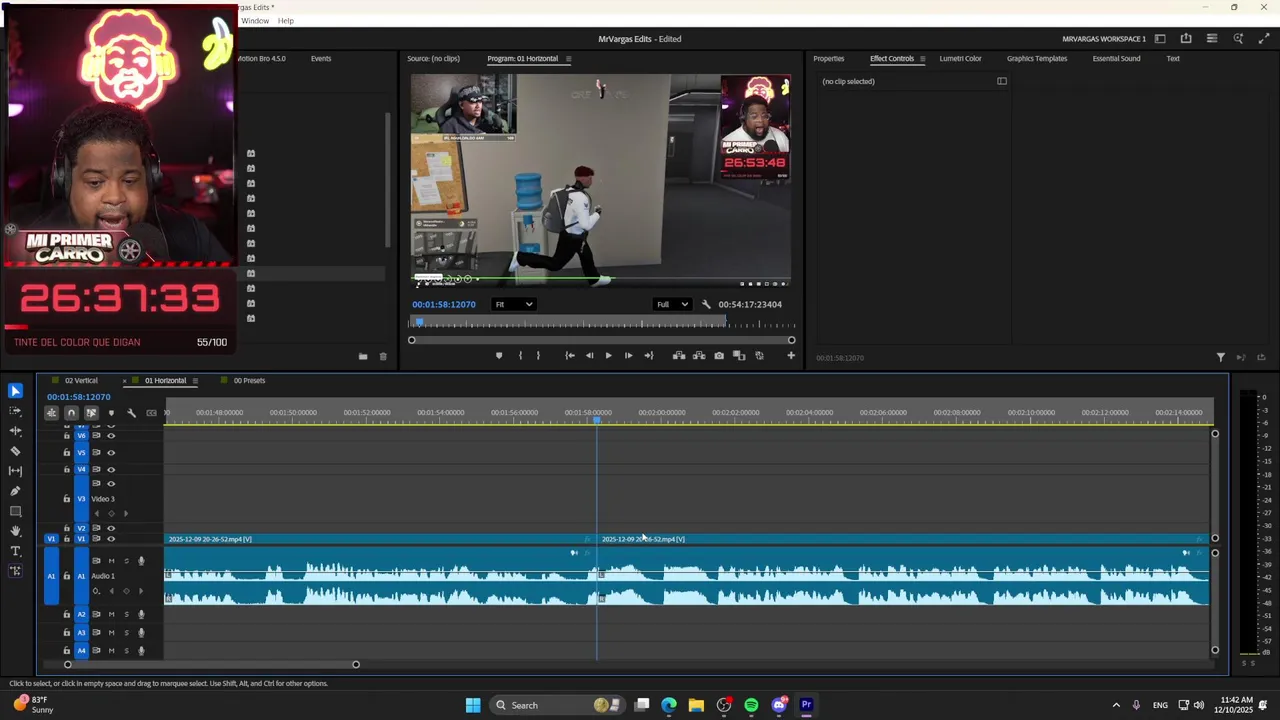Open the Program monitor button editor plus

791,356
